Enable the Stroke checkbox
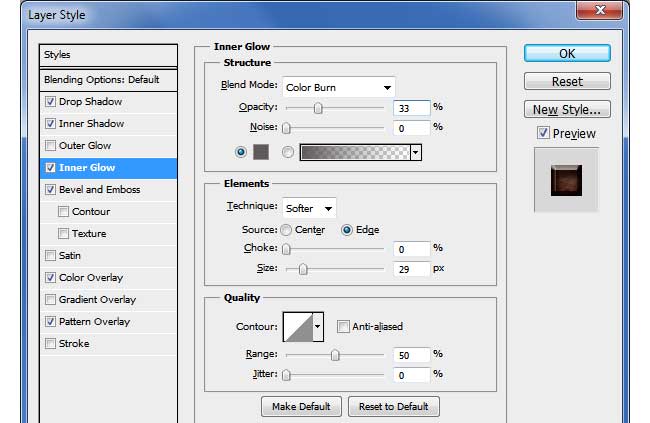Viewport: 650px width, 423px height. pos(50,343)
